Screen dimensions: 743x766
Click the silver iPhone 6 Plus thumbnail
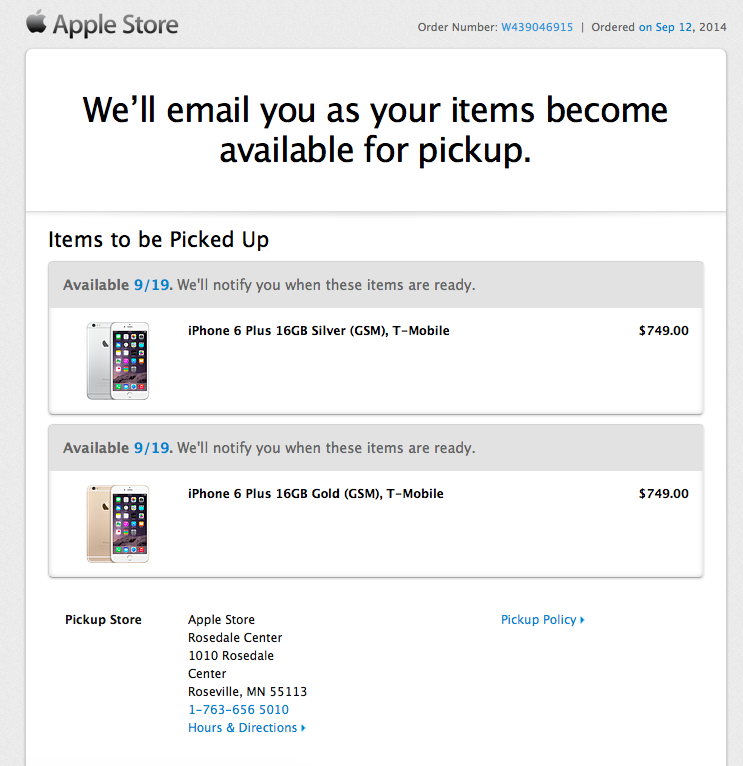[x=117, y=361]
